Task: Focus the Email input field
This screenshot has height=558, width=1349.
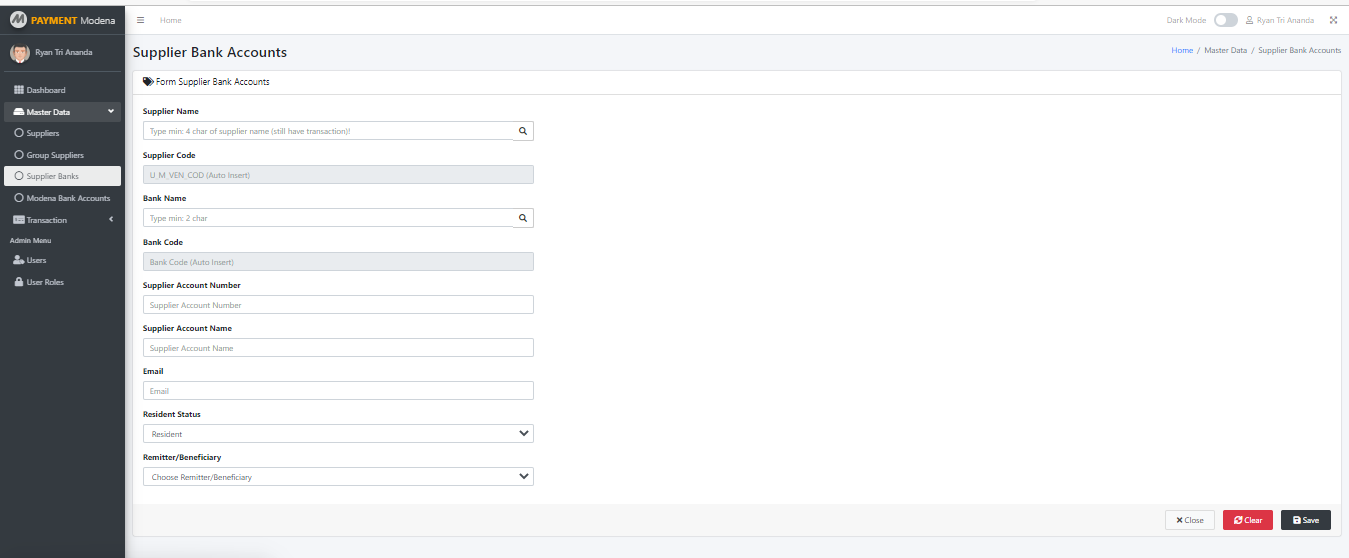Action: [338, 391]
